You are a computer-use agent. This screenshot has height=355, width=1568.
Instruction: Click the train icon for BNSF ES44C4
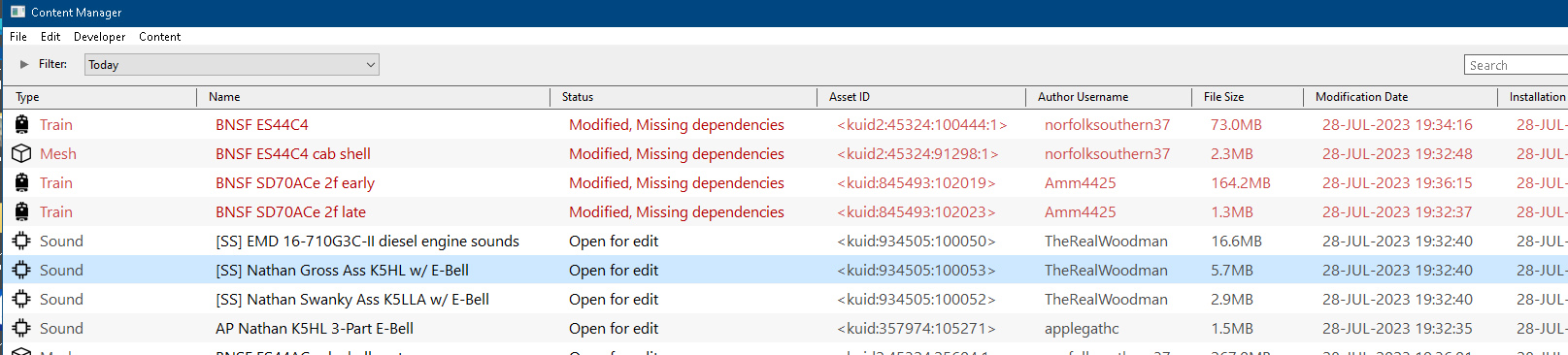click(21, 124)
